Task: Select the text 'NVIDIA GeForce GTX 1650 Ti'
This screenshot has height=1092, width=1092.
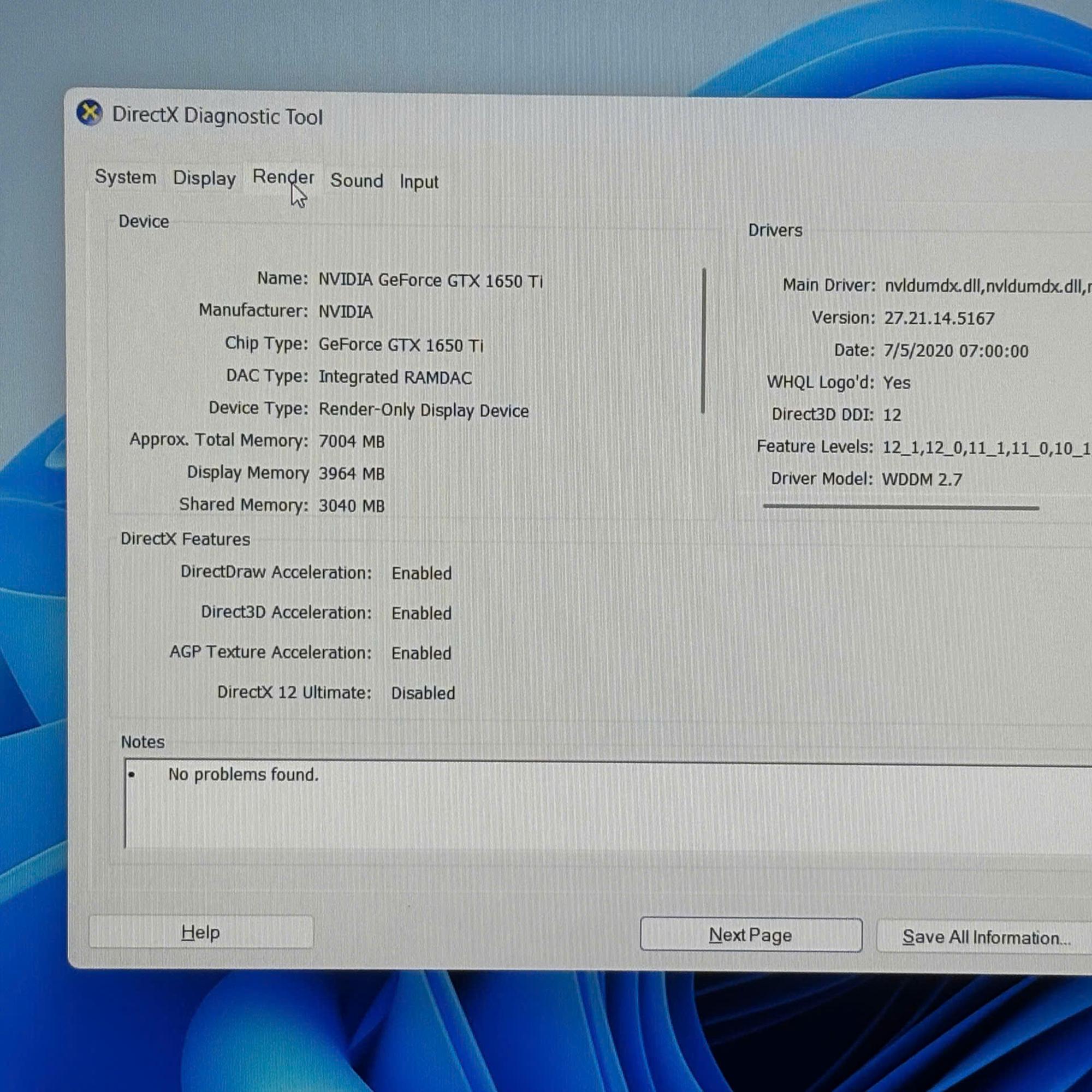Action: coord(431,280)
